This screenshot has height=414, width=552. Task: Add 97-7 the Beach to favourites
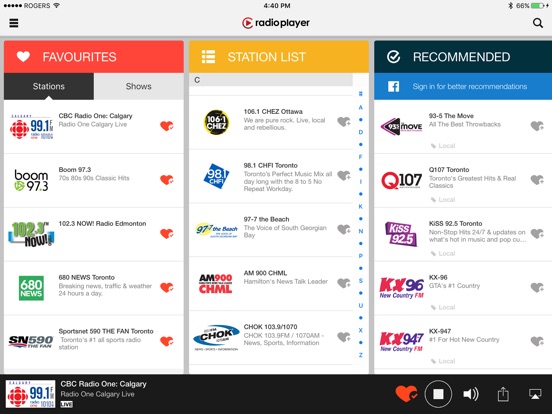point(344,229)
